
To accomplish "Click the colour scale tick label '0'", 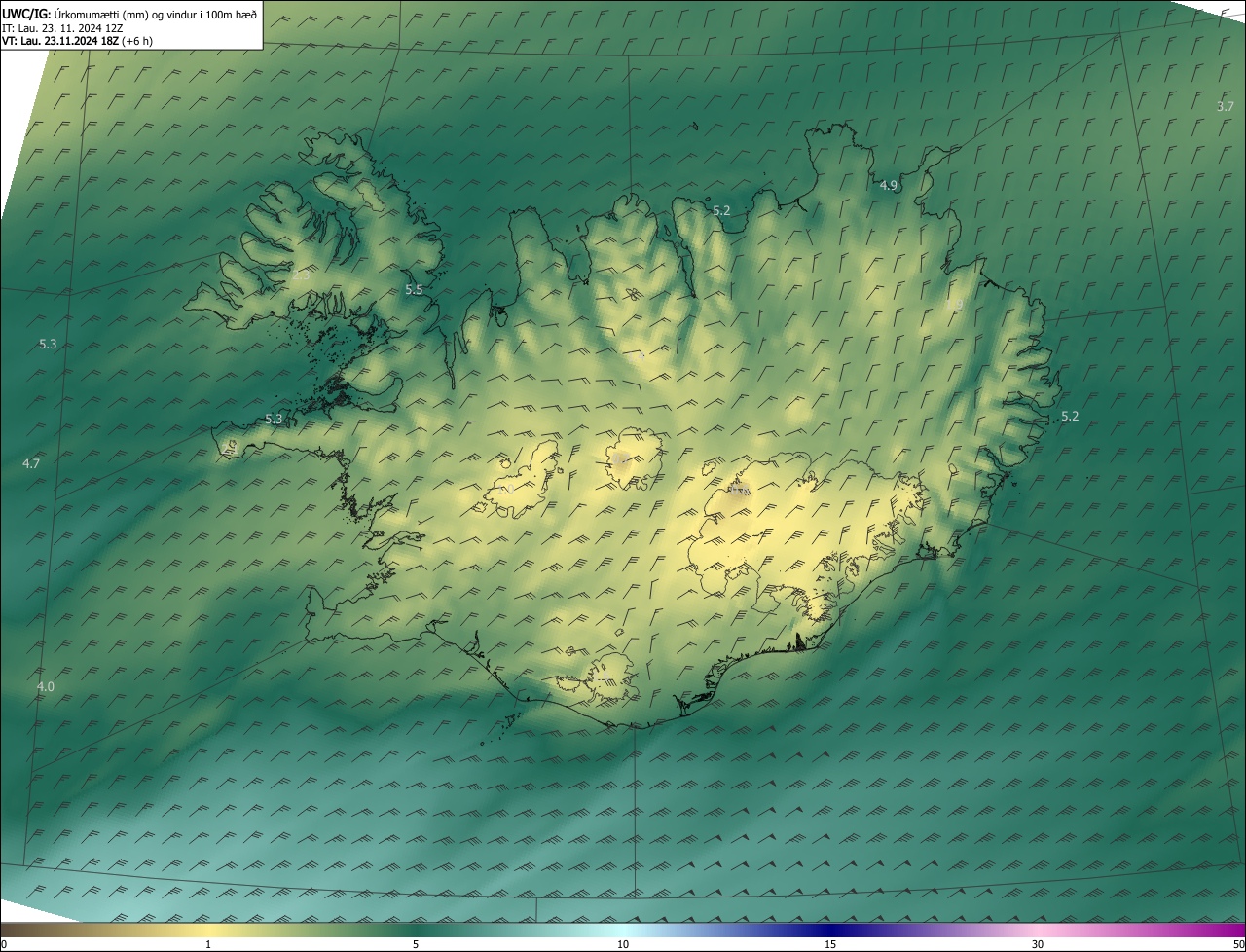I will click(x=3, y=944).
